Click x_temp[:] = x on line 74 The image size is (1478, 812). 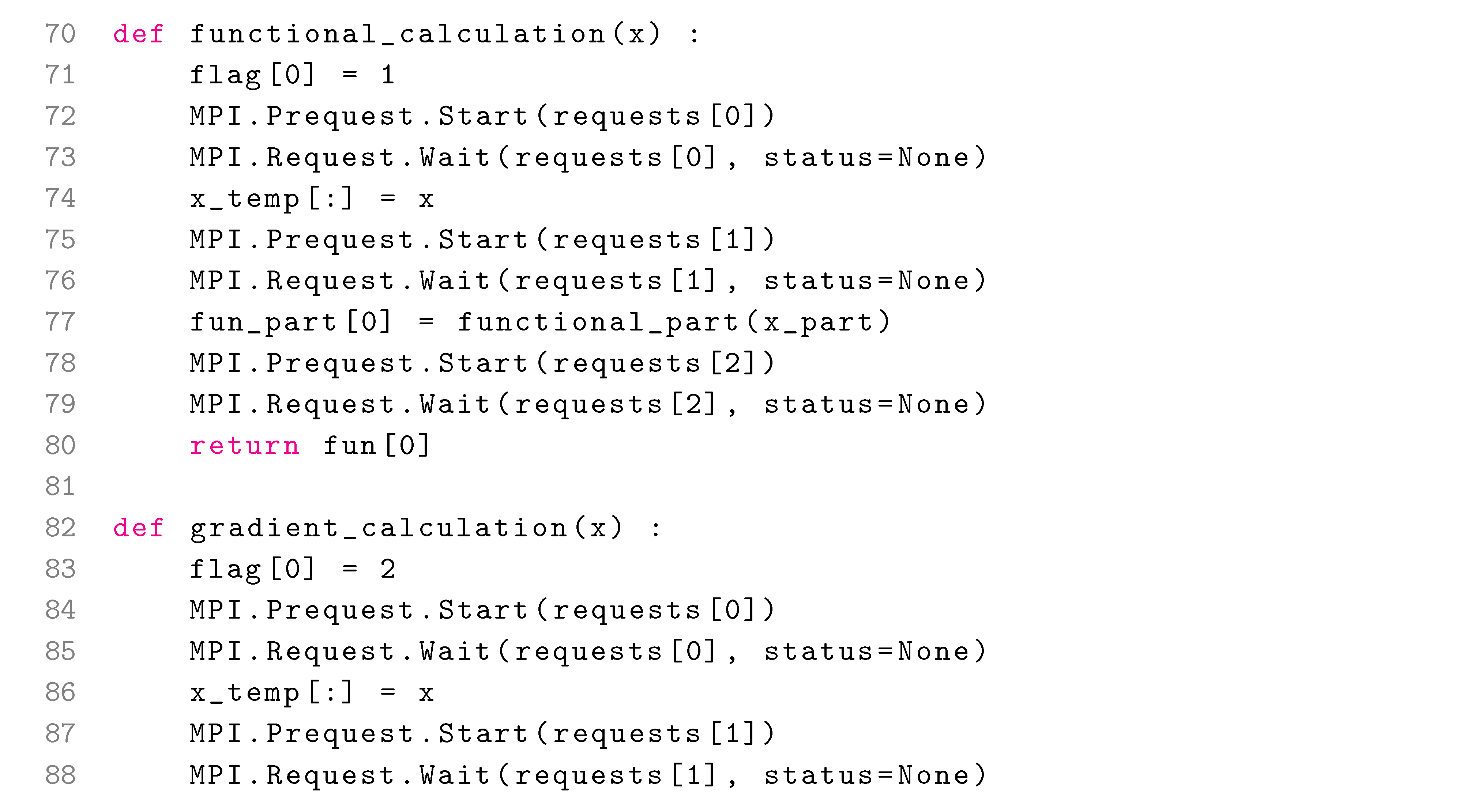pyautogui.click(x=312, y=199)
